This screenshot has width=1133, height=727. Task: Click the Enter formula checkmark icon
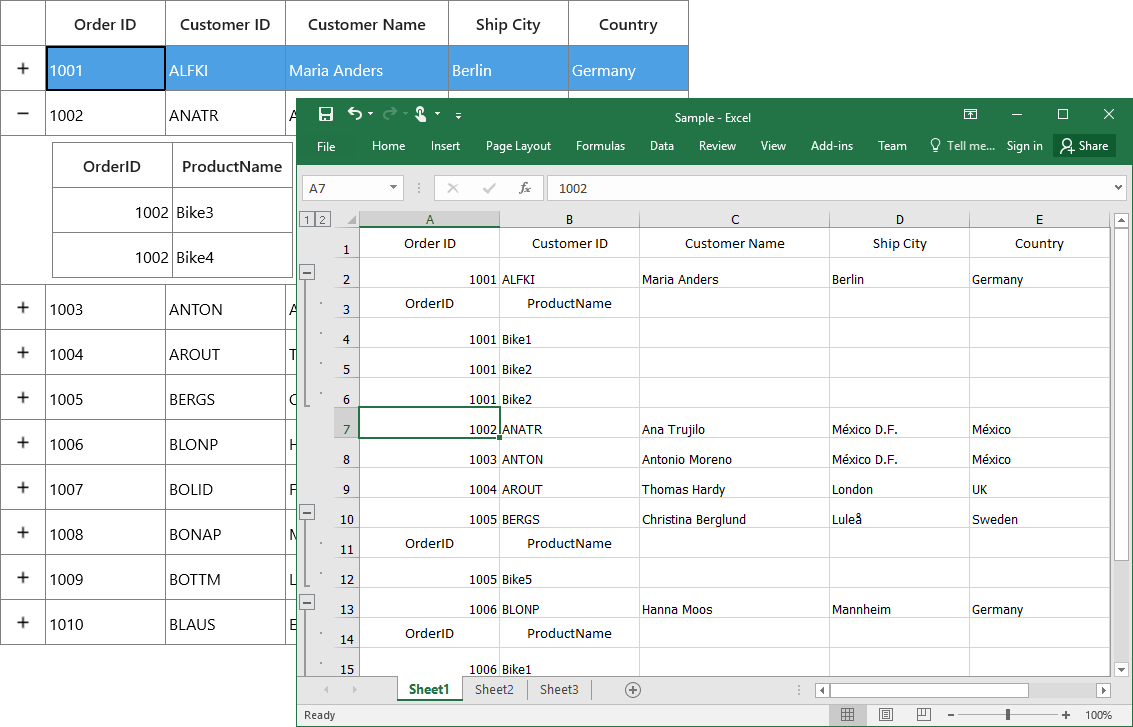(489, 189)
